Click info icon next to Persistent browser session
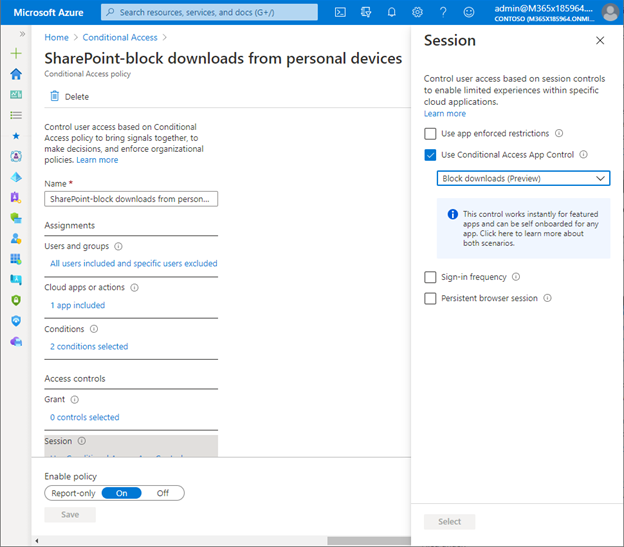Screen dimensions: 624x547 (x=548, y=298)
